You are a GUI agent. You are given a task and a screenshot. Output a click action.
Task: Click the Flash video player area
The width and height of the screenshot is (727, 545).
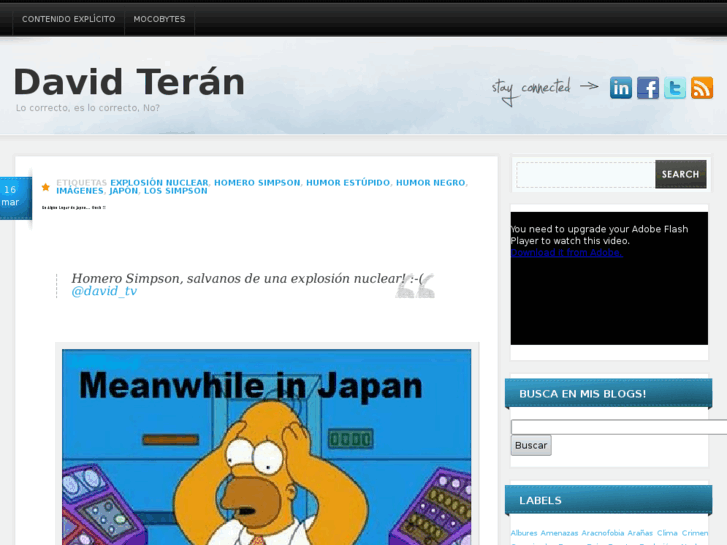pyautogui.click(x=609, y=278)
